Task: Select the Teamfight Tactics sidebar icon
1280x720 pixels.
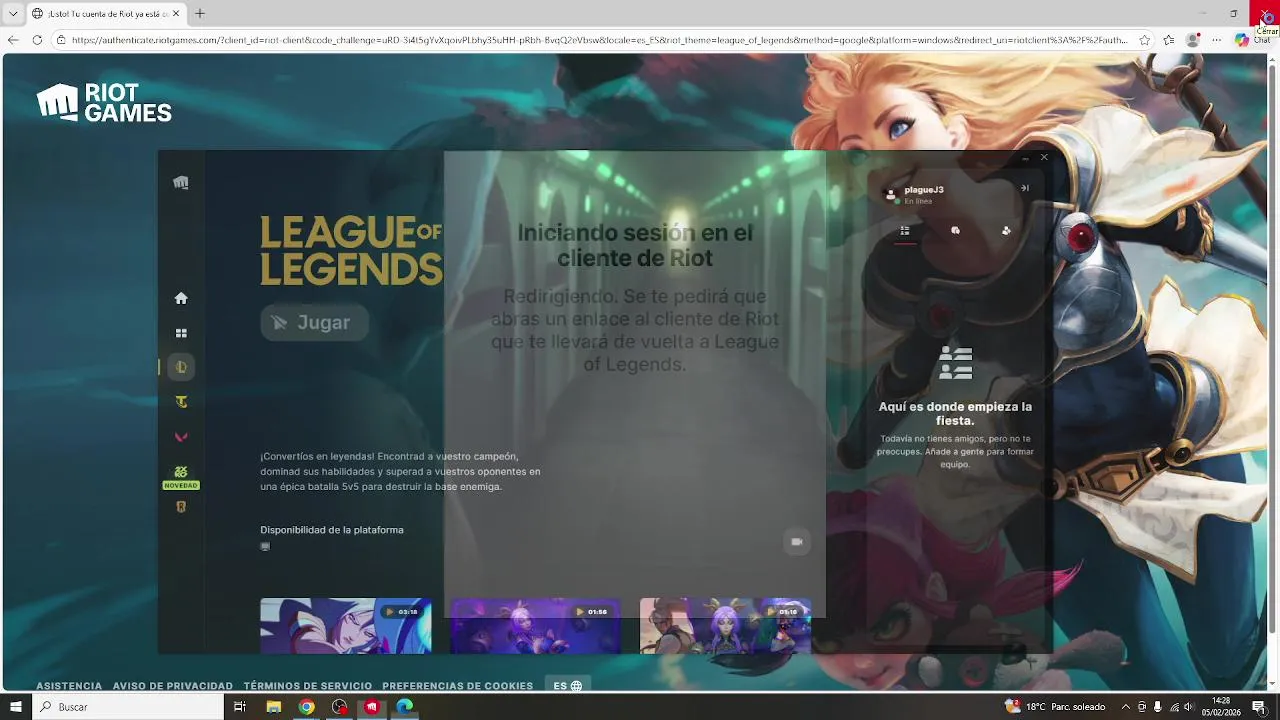Action: click(181, 402)
